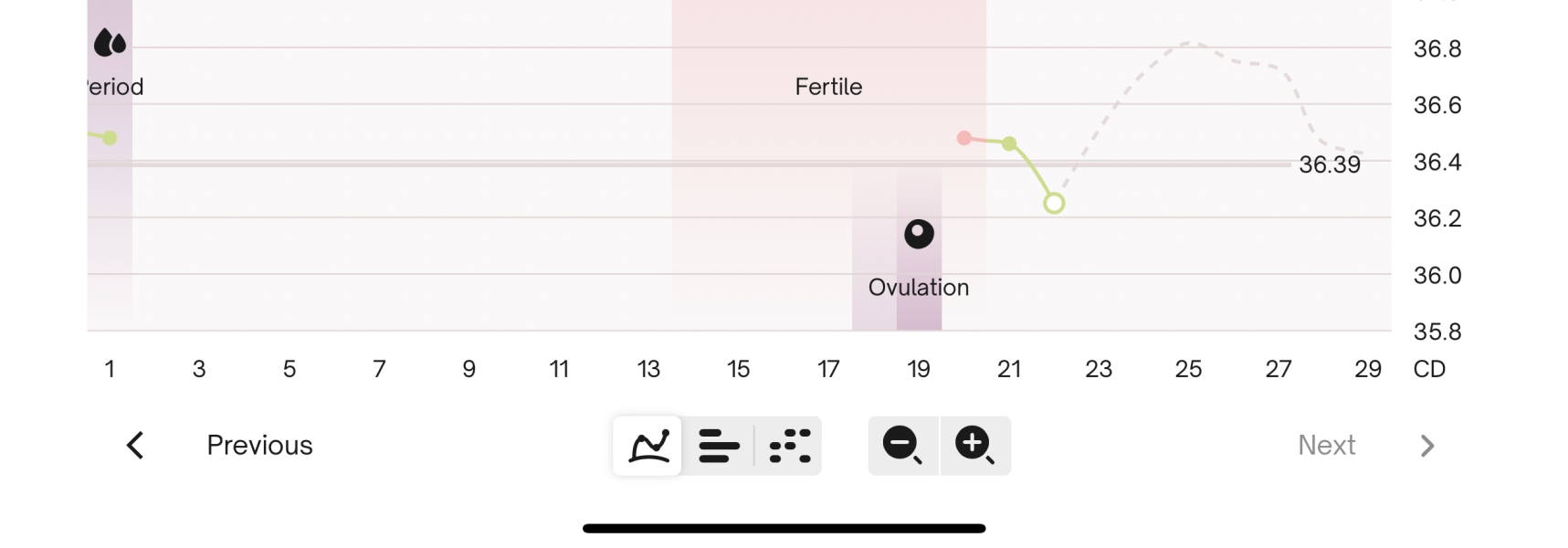Select the hollow green point on day 22
The width and height of the screenshot is (1568, 548).
click(x=1054, y=203)
